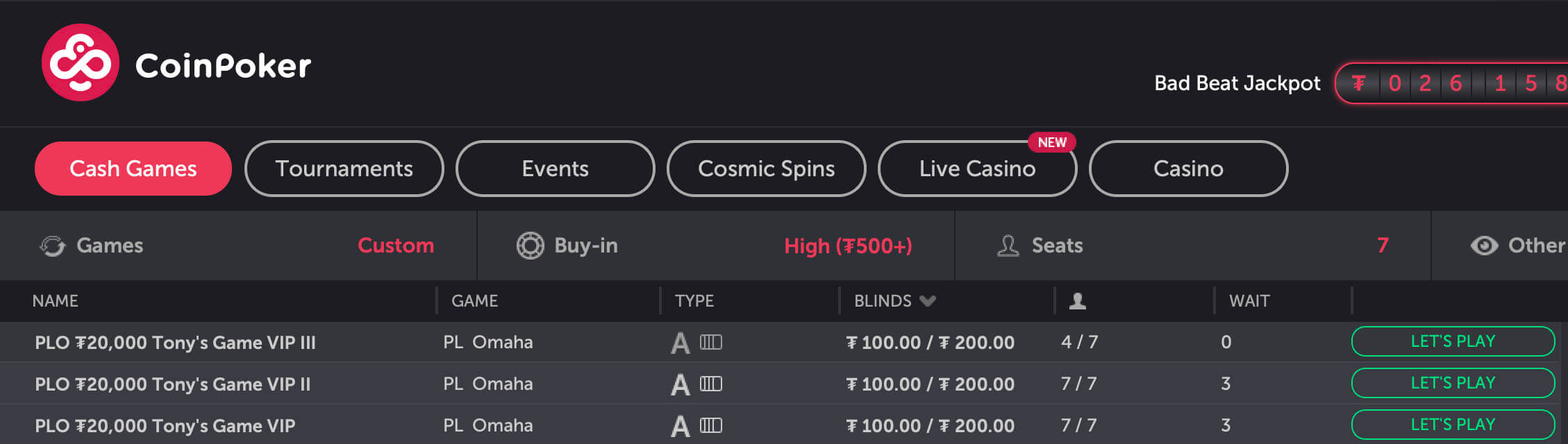The width and height of the screenshot is (1568, 444).
Task: Click the Seats person icon
Action: (x=1008, y=246)
